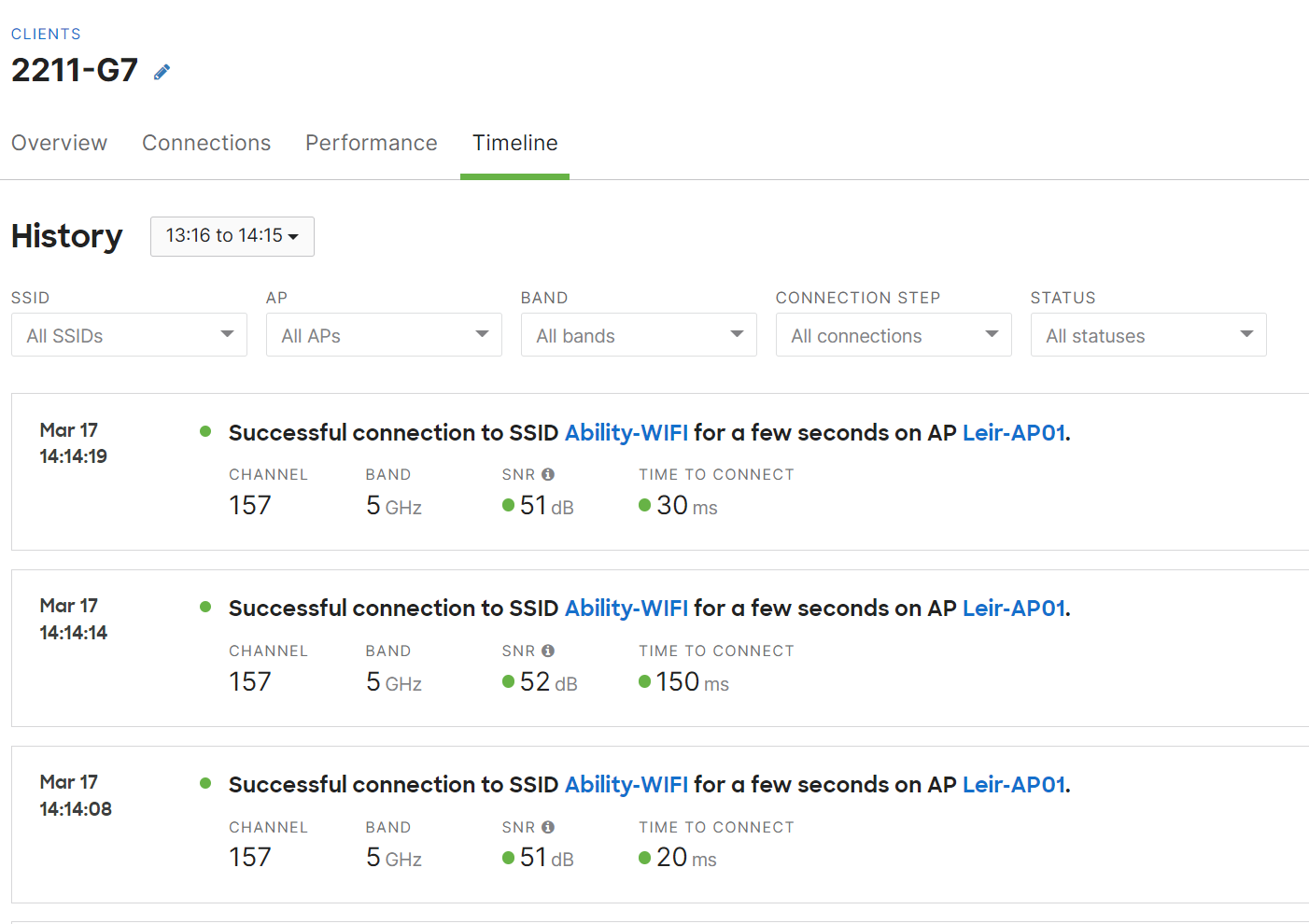Open the All connections step dropdown

(894, 335)
